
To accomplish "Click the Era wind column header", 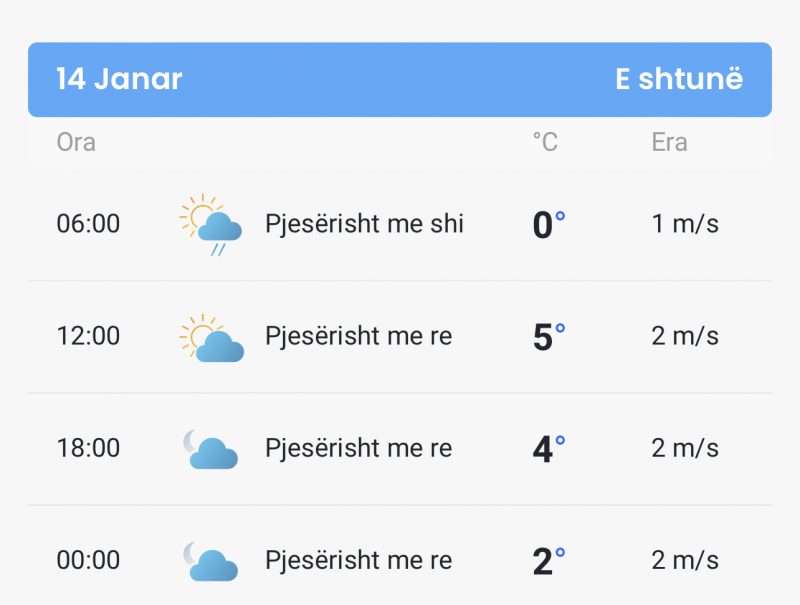I will 669,142.
